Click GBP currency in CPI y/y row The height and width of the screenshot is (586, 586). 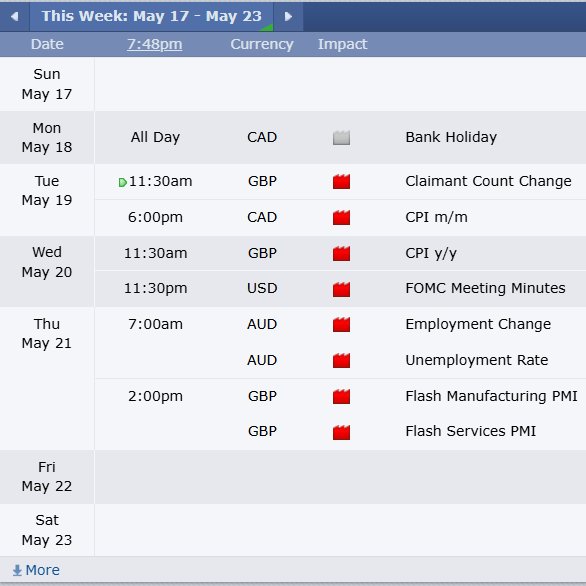[x=262, y=253]
